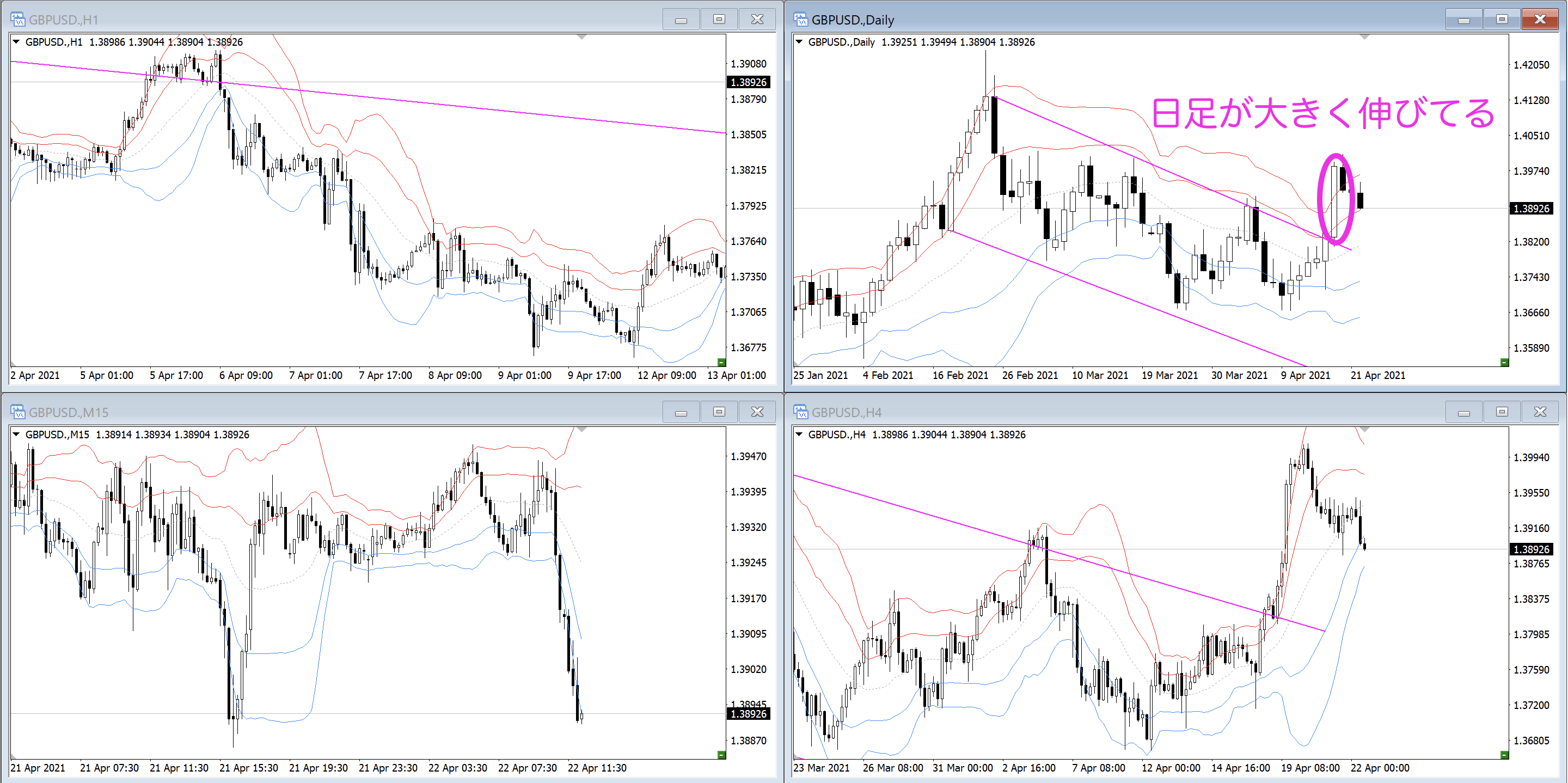Viewport: 1568px width, 783px height.
Task: Click green square icon in H4 chart corner
Action: tap(1504, 755)
